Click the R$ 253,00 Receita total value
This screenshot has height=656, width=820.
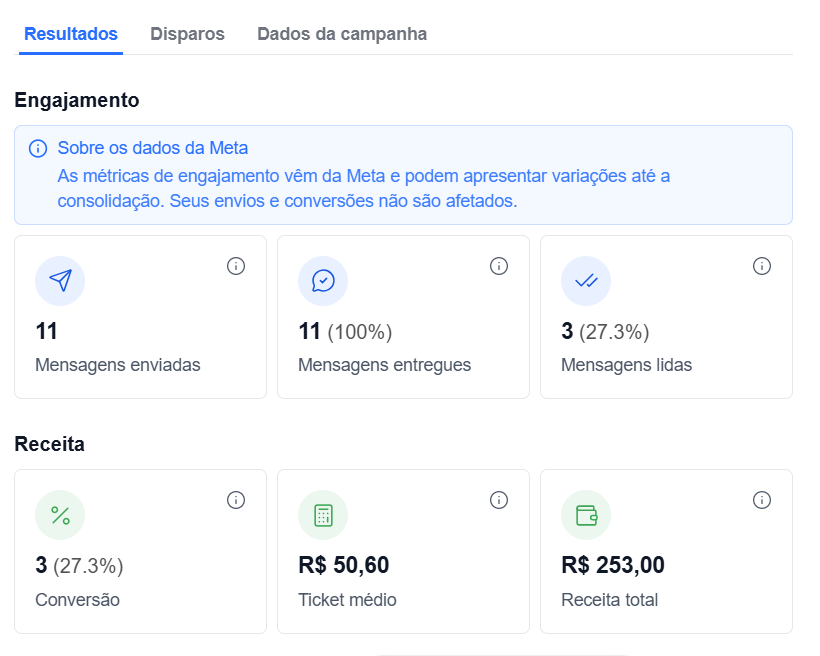(x=613, y=565)
